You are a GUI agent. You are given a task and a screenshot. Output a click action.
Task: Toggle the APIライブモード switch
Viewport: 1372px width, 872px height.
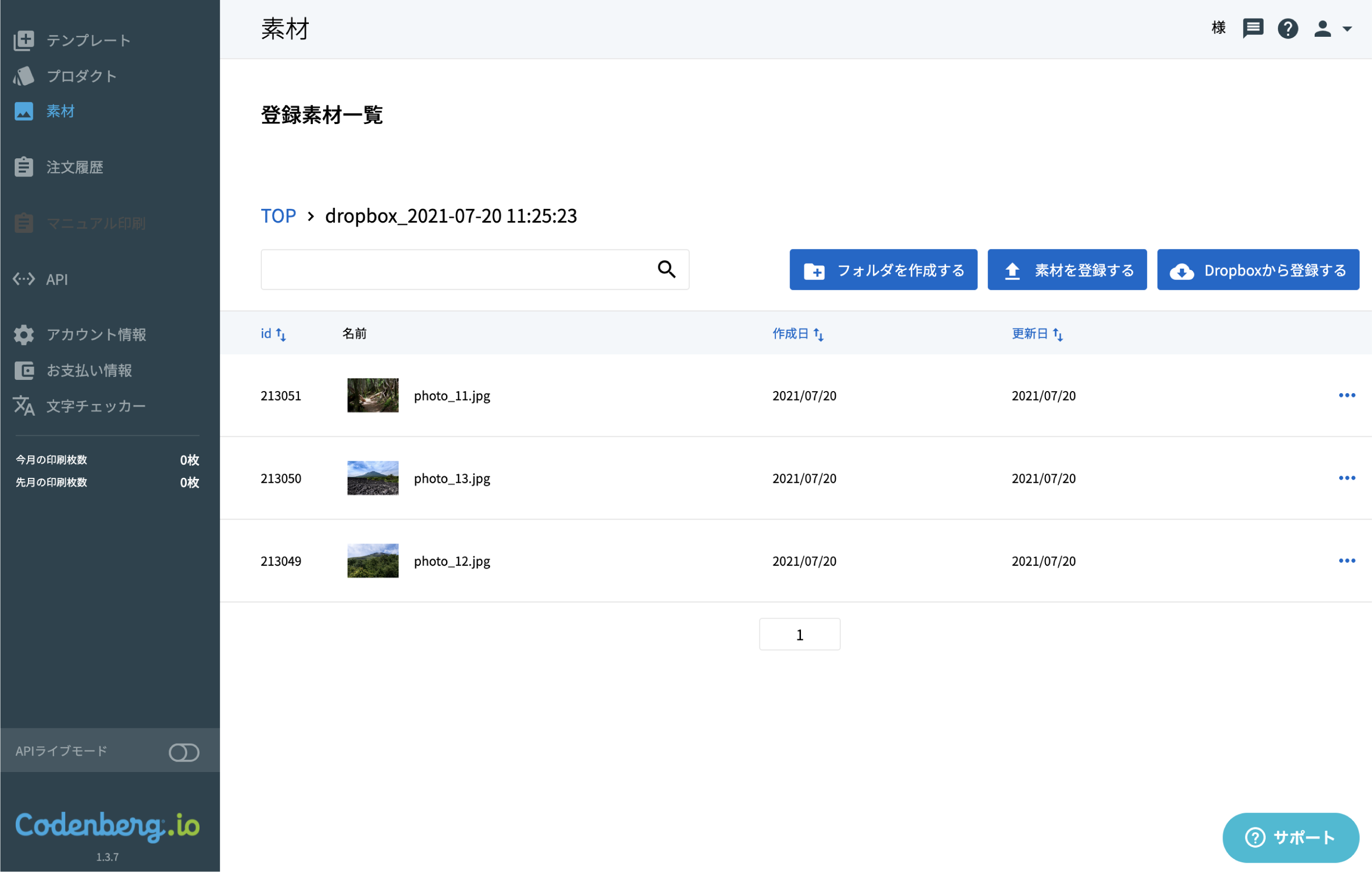(184, 752)
